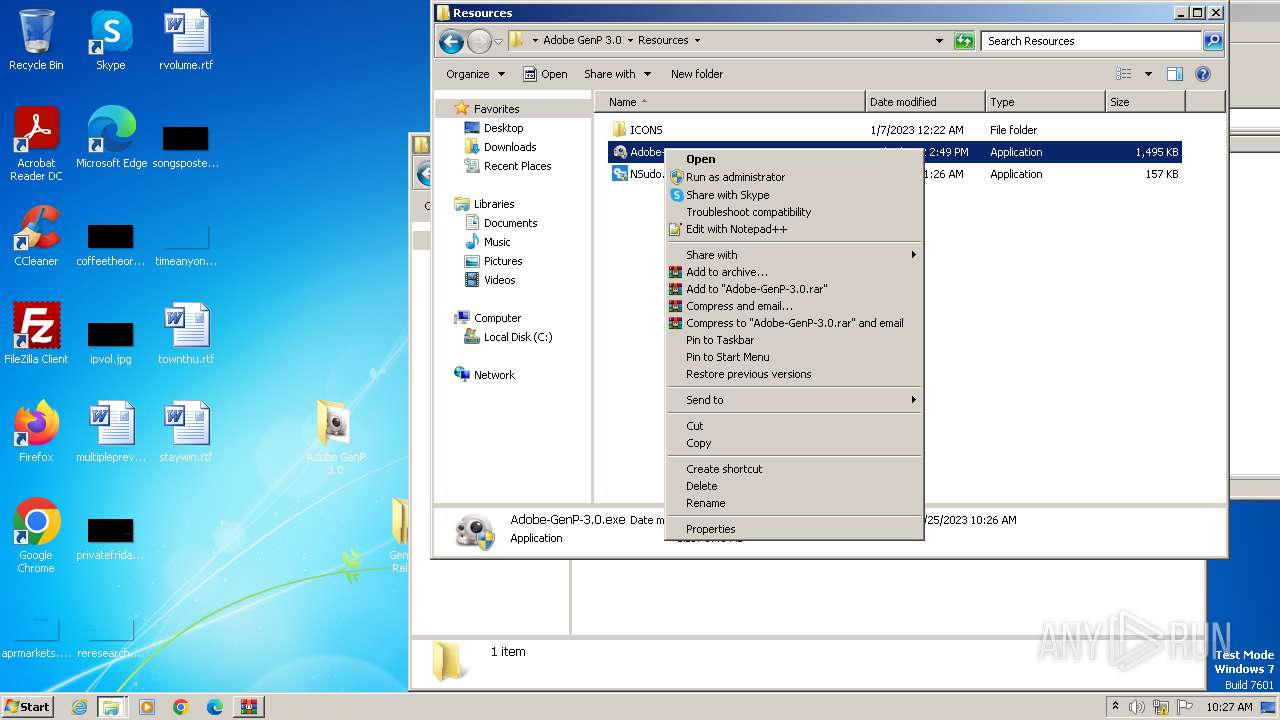1280x720 pixels.
Task: Choose Add to "Adobe-GenP-3.0.rar"
Action: [x=794, y=289]
